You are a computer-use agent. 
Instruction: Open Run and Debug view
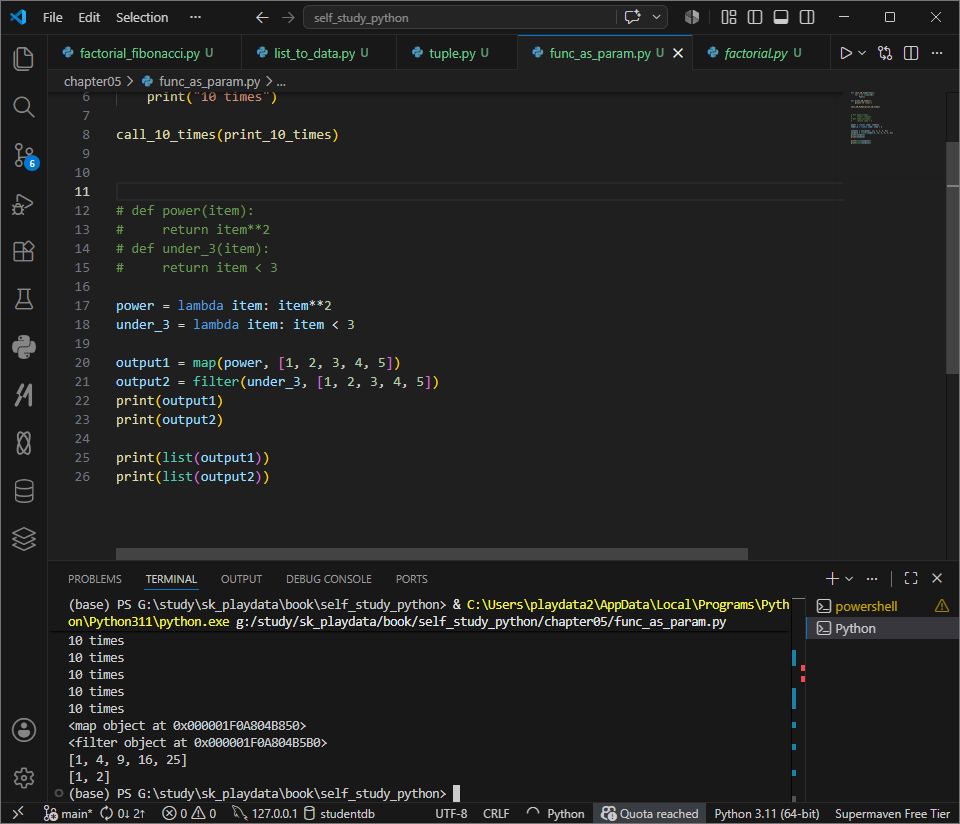pos(23,203)
